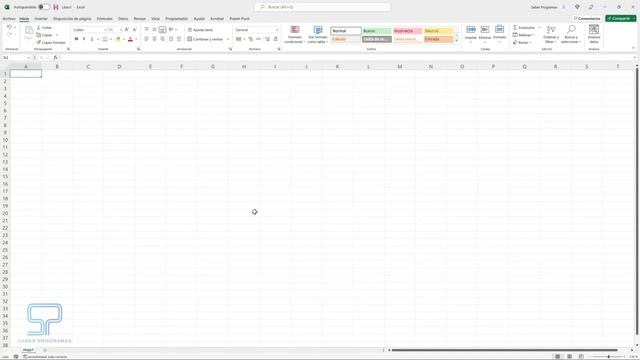The height and width of the screenshot is (360, 640).
Task: Switch to the Fórmulas tab
Action: click(104, 19)
